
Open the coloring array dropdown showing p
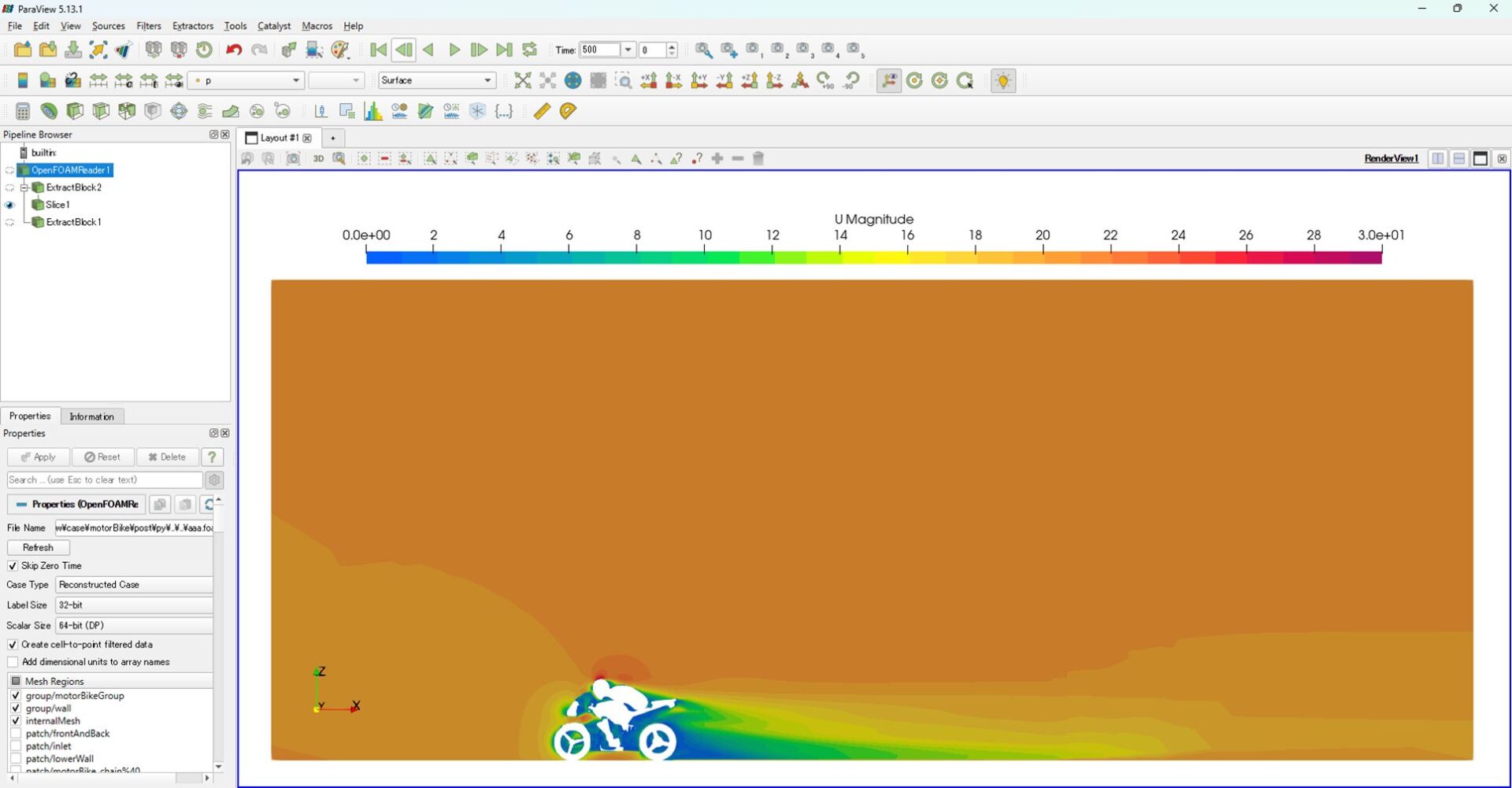click(x=246, y=80)
